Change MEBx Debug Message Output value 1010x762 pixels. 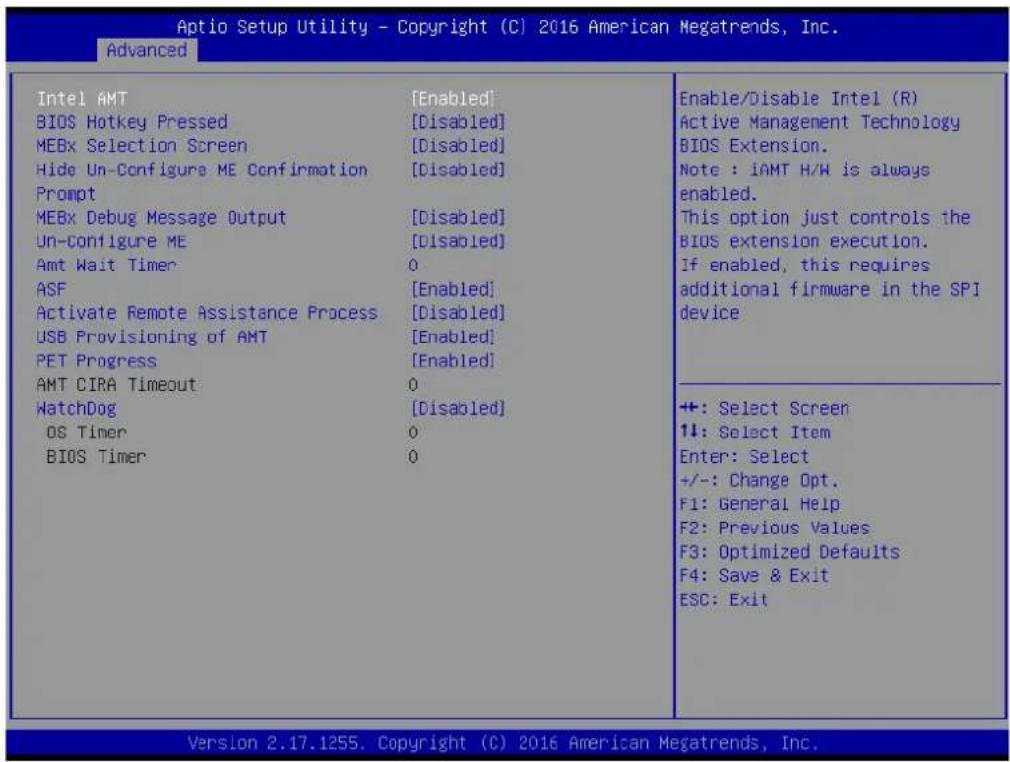(x=458, y=218)
